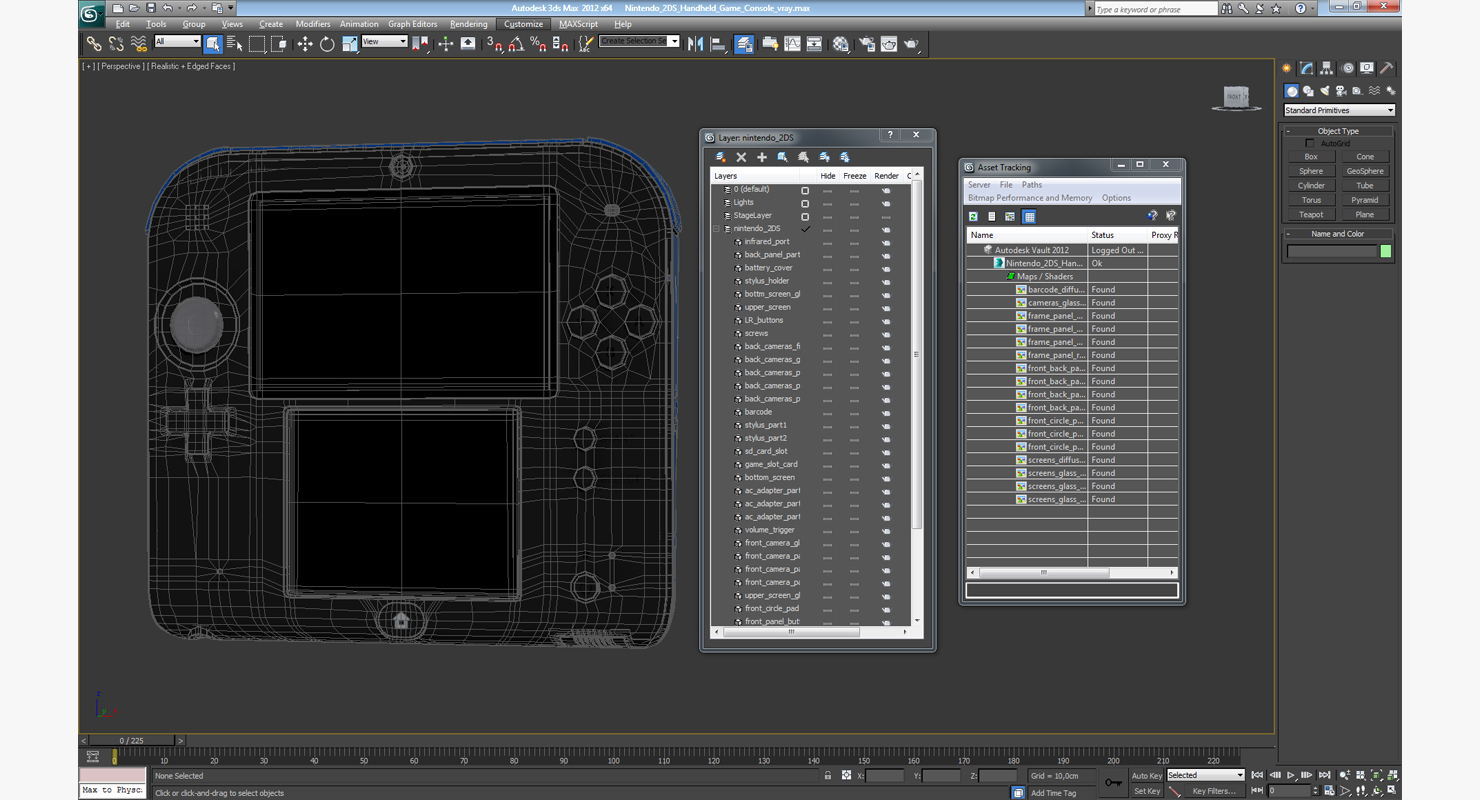Toggle Auto Key animation mode
The height and width of the screenshot is (800, 1480).
point(1147,775)
